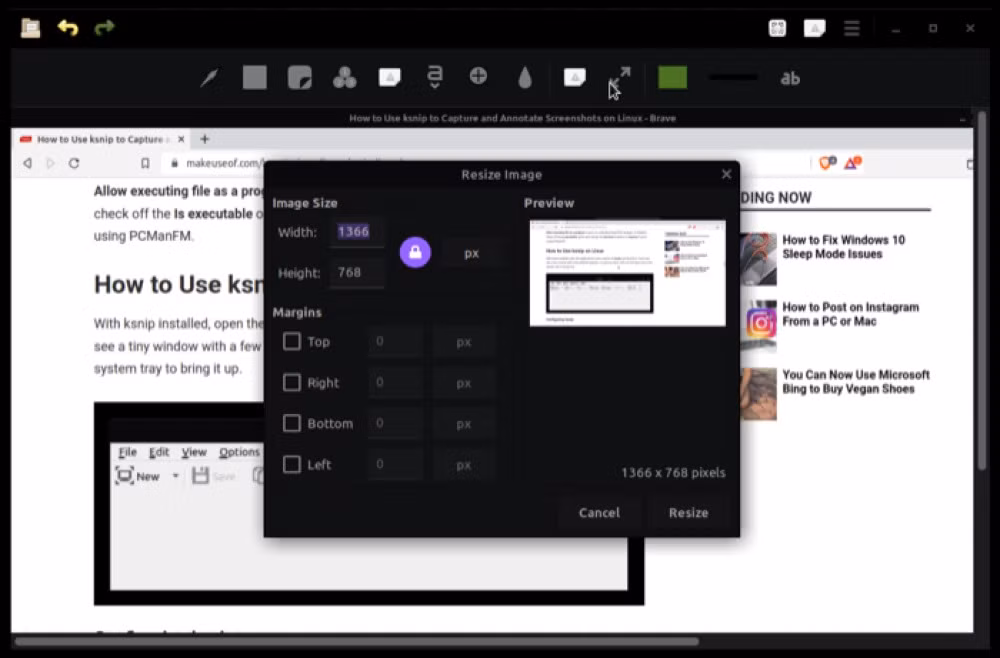Click the add plus circle tool

click(478, 77)
